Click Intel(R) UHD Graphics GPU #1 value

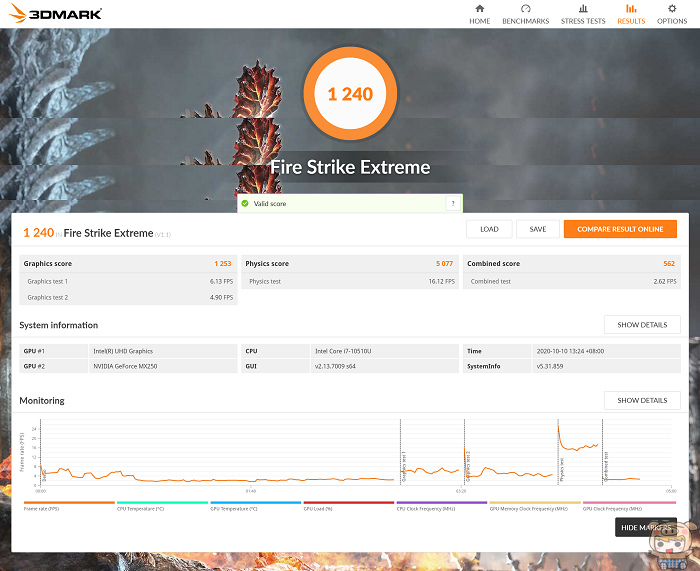[x=123, y=351]
